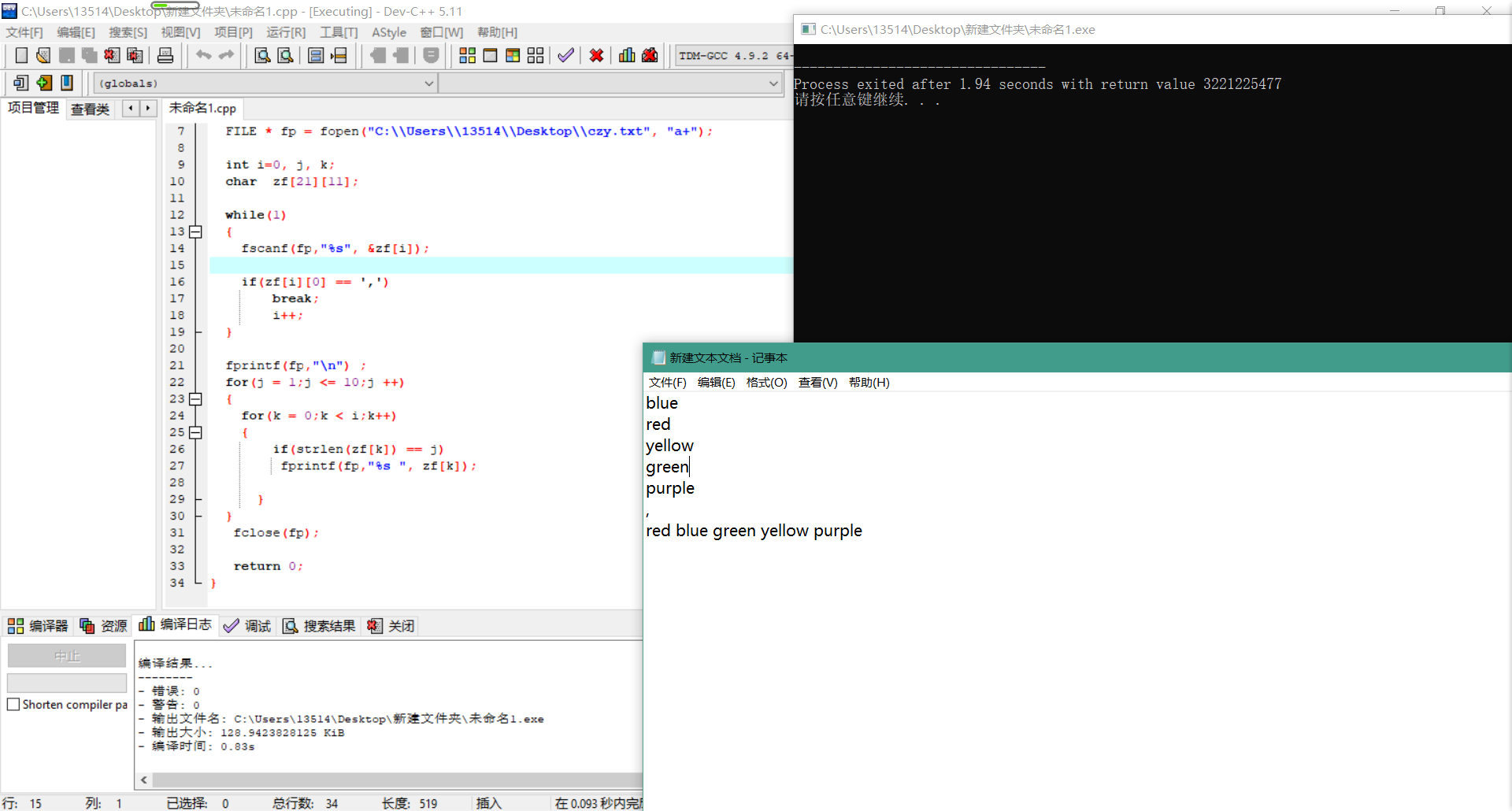Click the compile log horizontal scrollbar
Image resolution: width=1512 pixels, height=811 pixels.
[394, 780]
